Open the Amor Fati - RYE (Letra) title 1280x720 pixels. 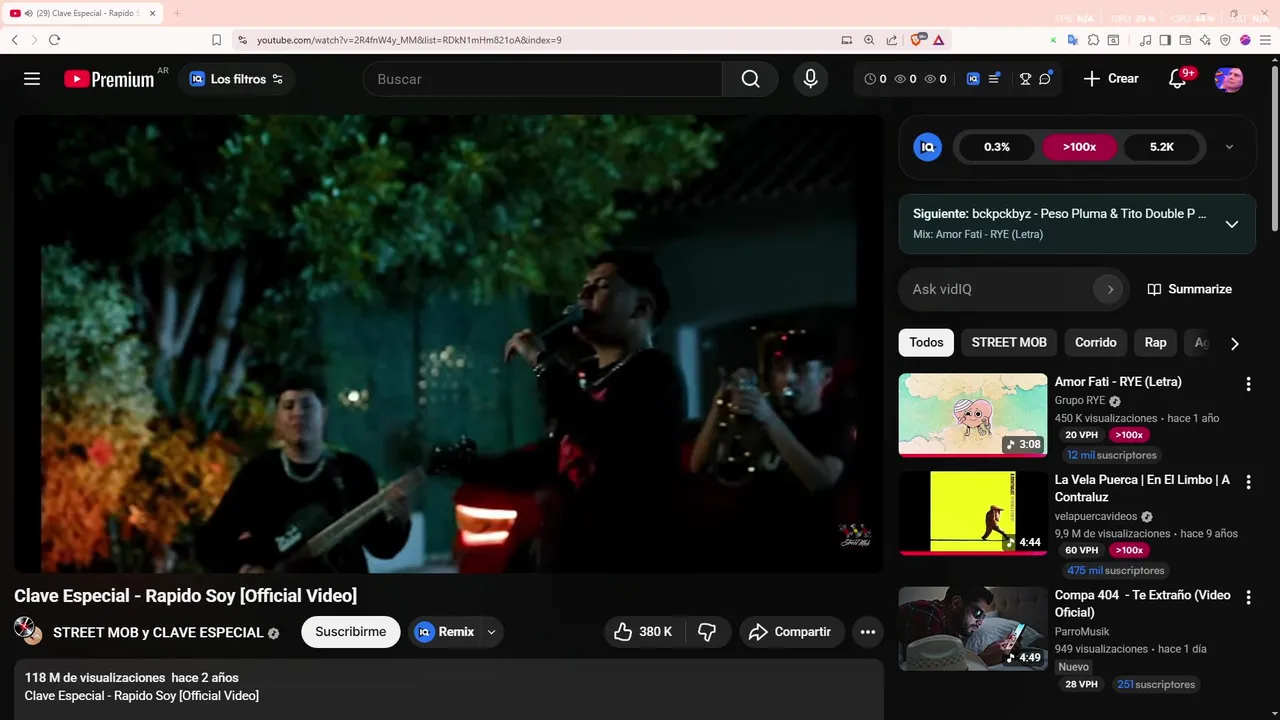pyautogui.click(x=1118, y=381)
